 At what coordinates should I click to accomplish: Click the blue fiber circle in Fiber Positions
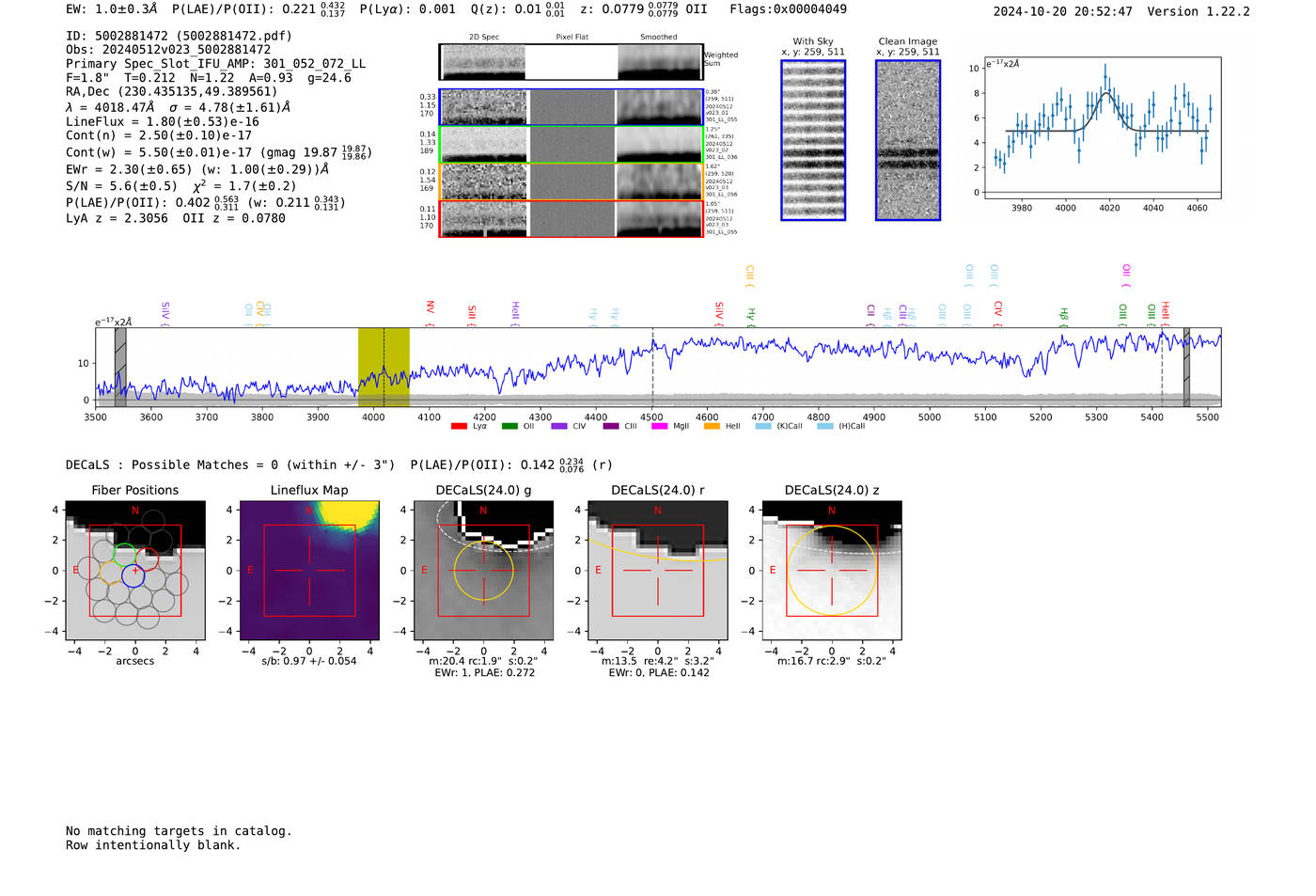pyautogui.click(x=133, y=576)
